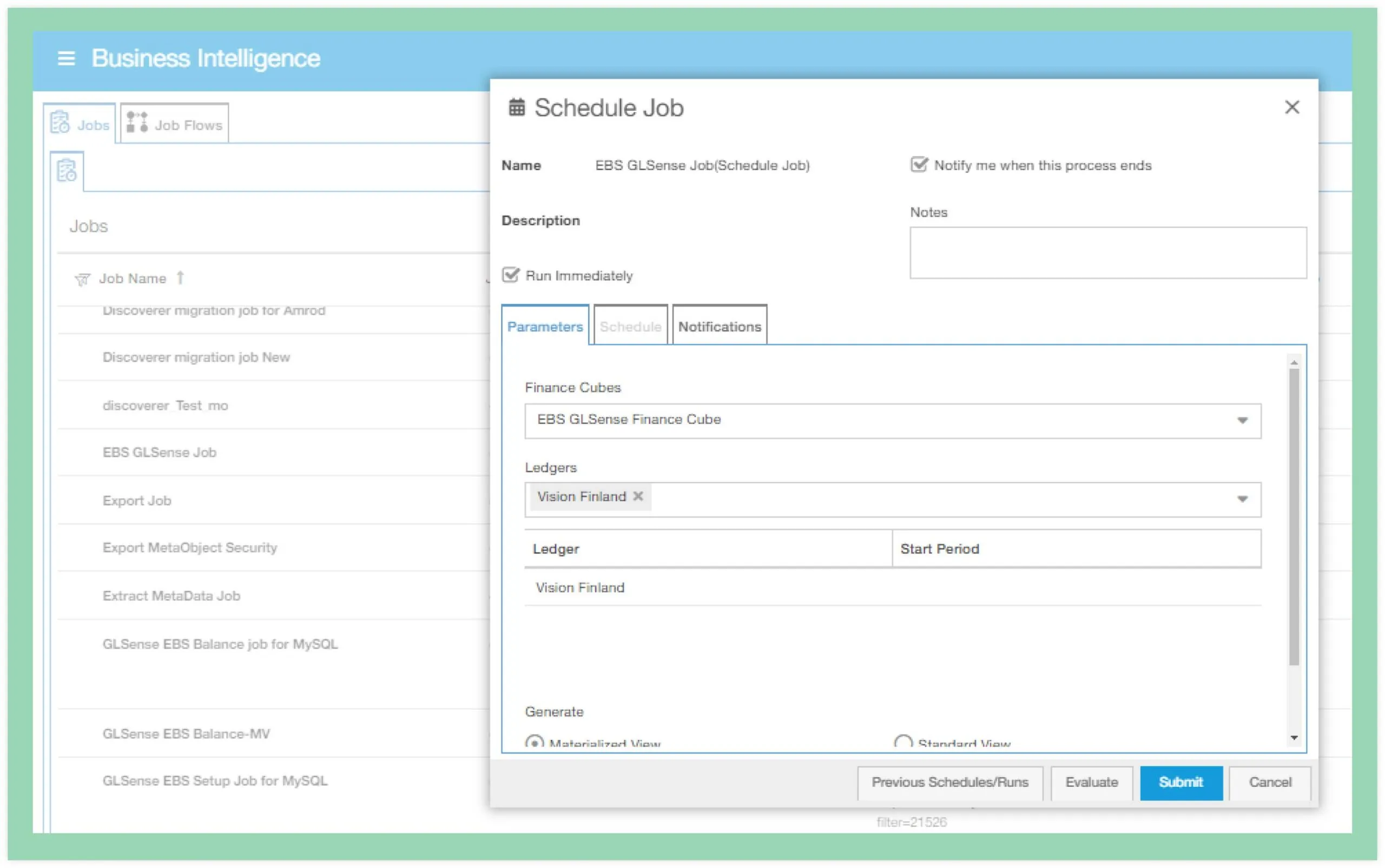Viewport: 1385px width, 868px height.
Task: Uncheck the Run Immediately checkbox
Action: (x=511, y=275)
